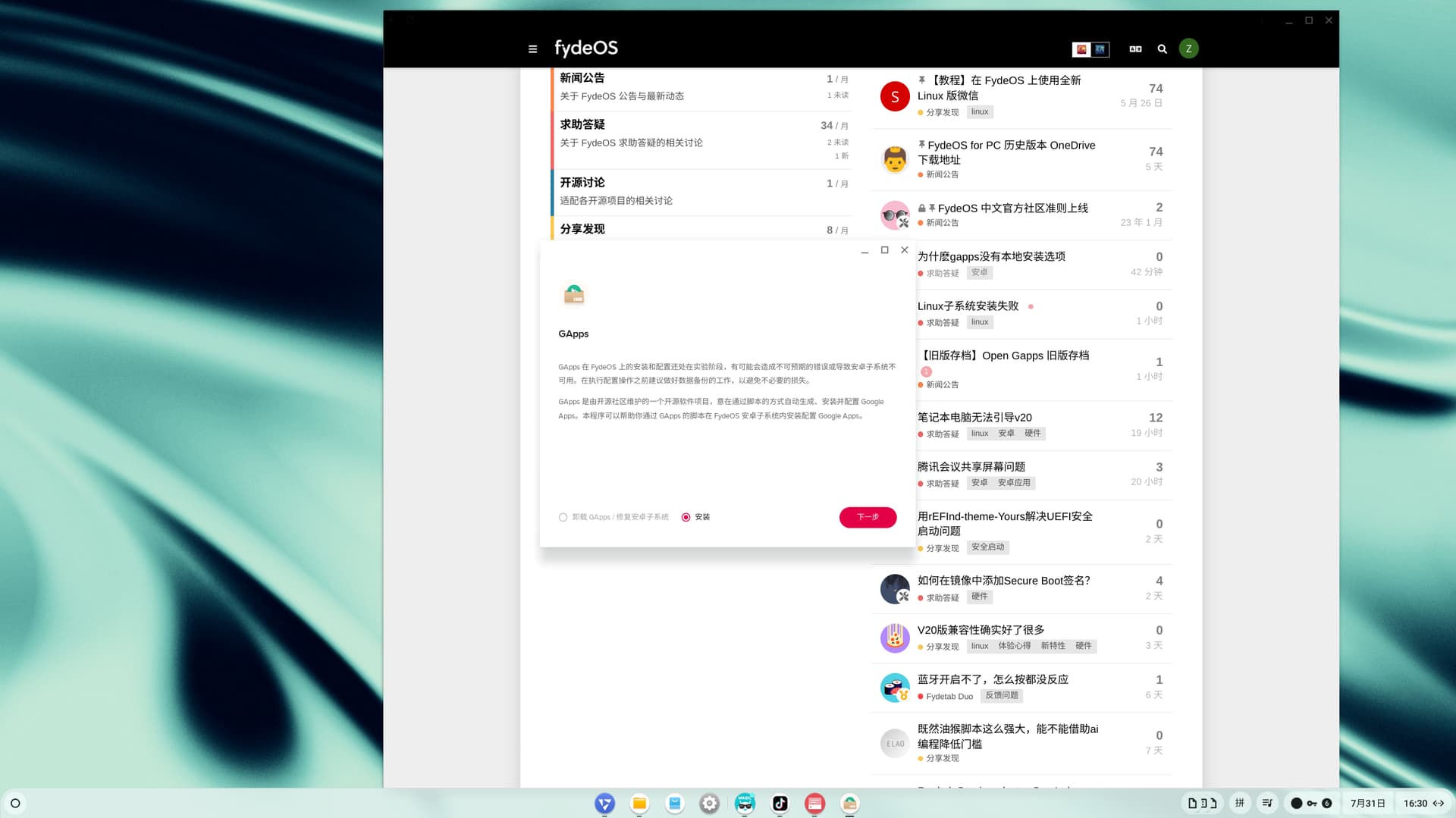
Task: Open the app store bag icon on shelf
Action: coord(674,803)
